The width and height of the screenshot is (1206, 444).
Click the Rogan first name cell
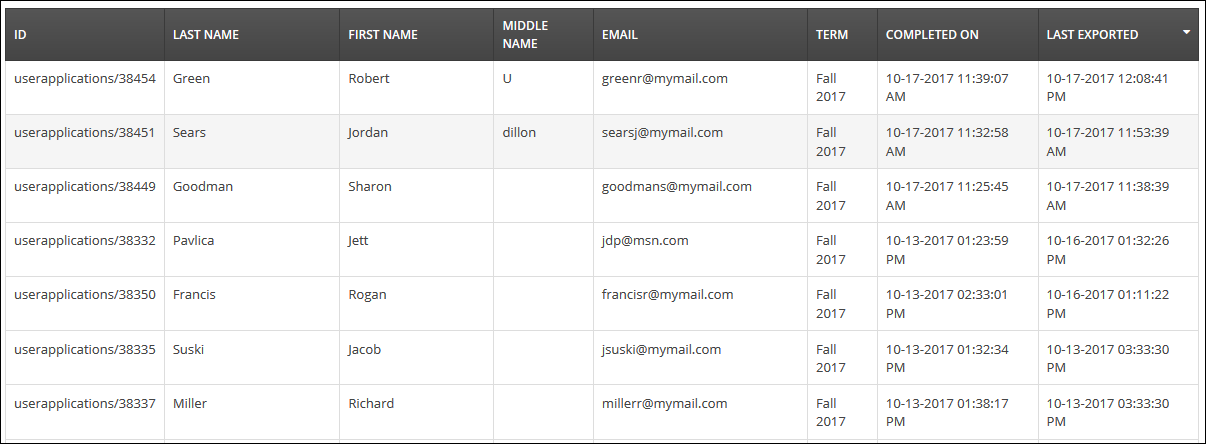click(x=367, y=295)
